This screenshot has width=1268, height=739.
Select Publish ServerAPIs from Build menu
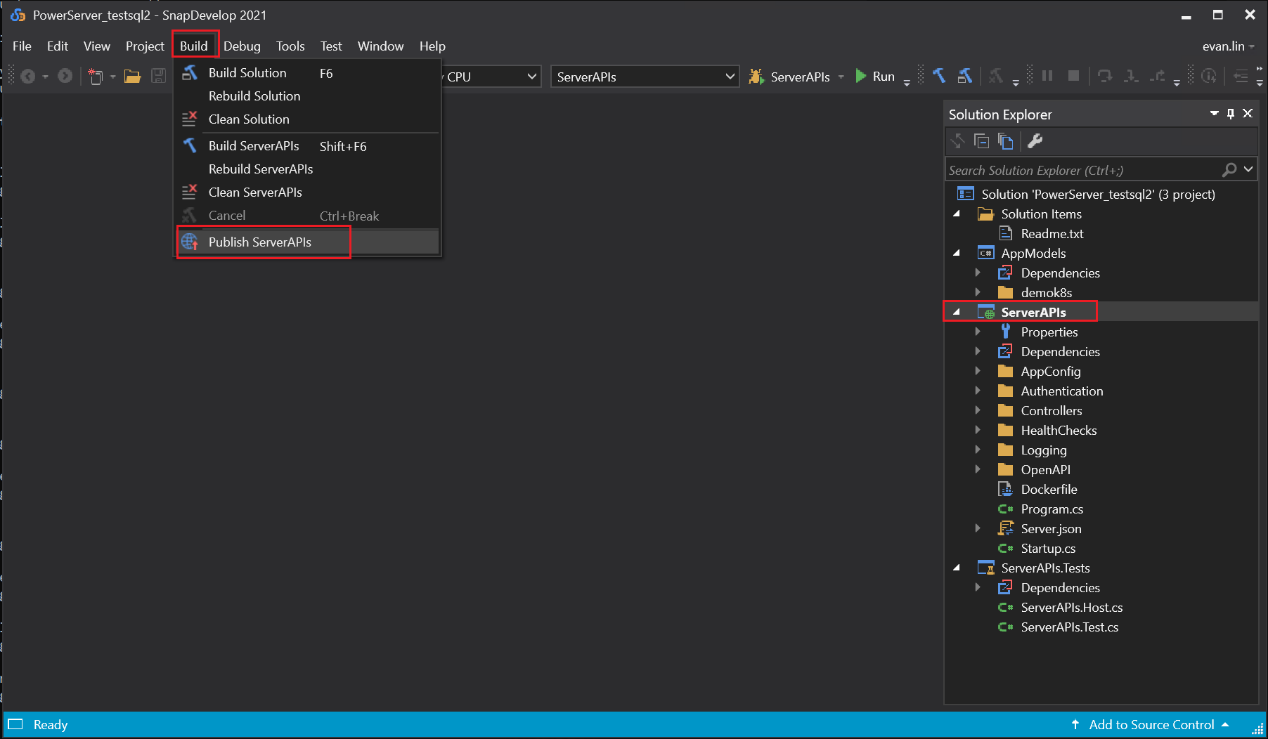[259, 242]
